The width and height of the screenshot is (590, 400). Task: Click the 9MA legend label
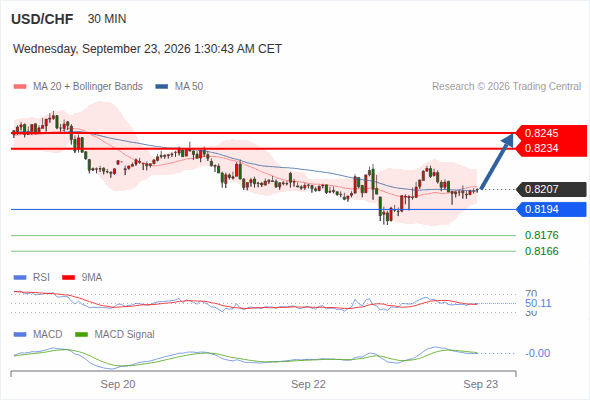(92, 278)
